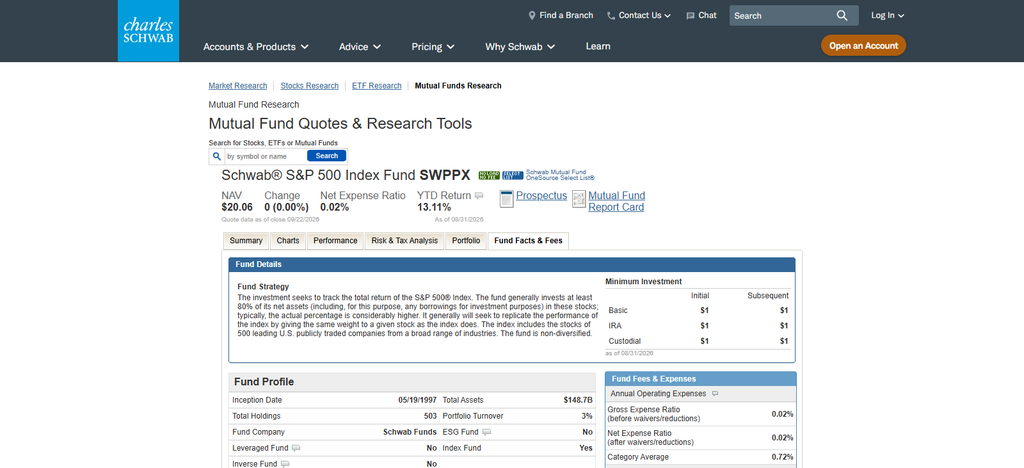Switch to the Risk & Tax Analysis tab
The height and width of the screenshot is (468, 1024).
tap(404, 241)
